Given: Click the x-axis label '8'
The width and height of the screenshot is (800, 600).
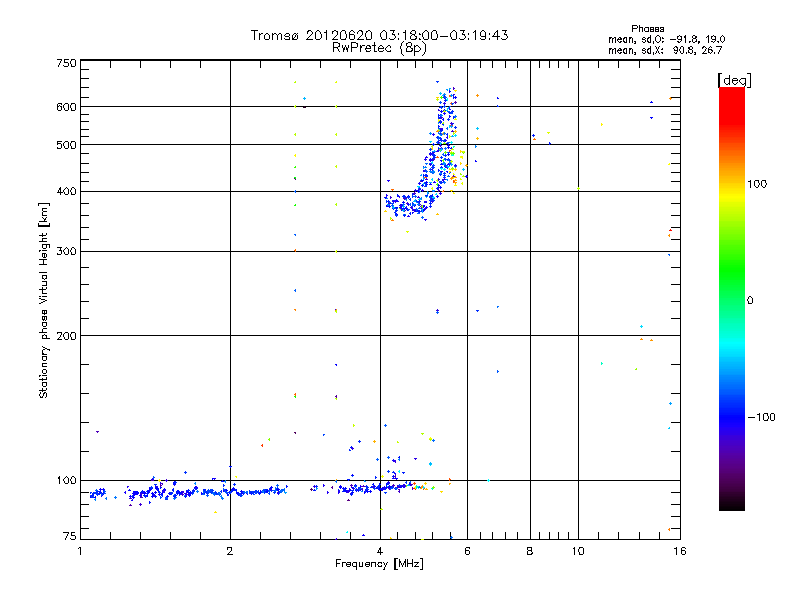Looking at the screenshot, I should pyautogui.click(x=530, y=551).
